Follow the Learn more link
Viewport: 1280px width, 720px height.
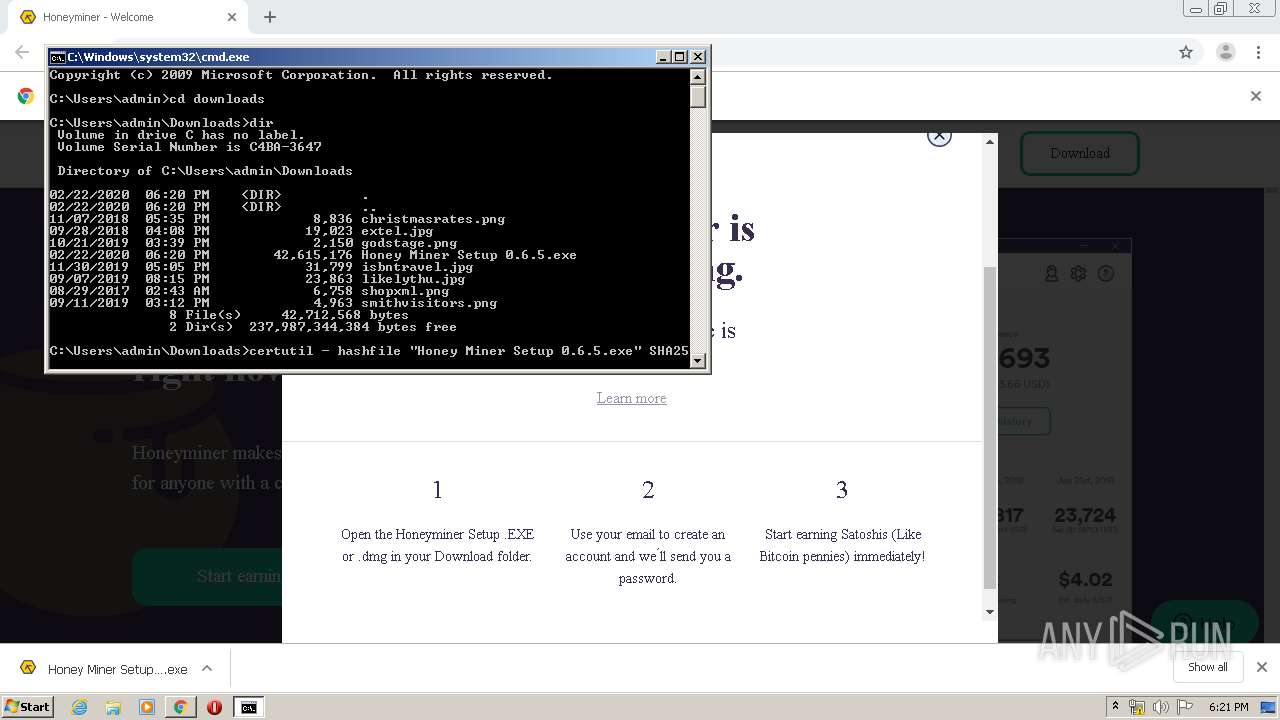[x=631, y=398]
